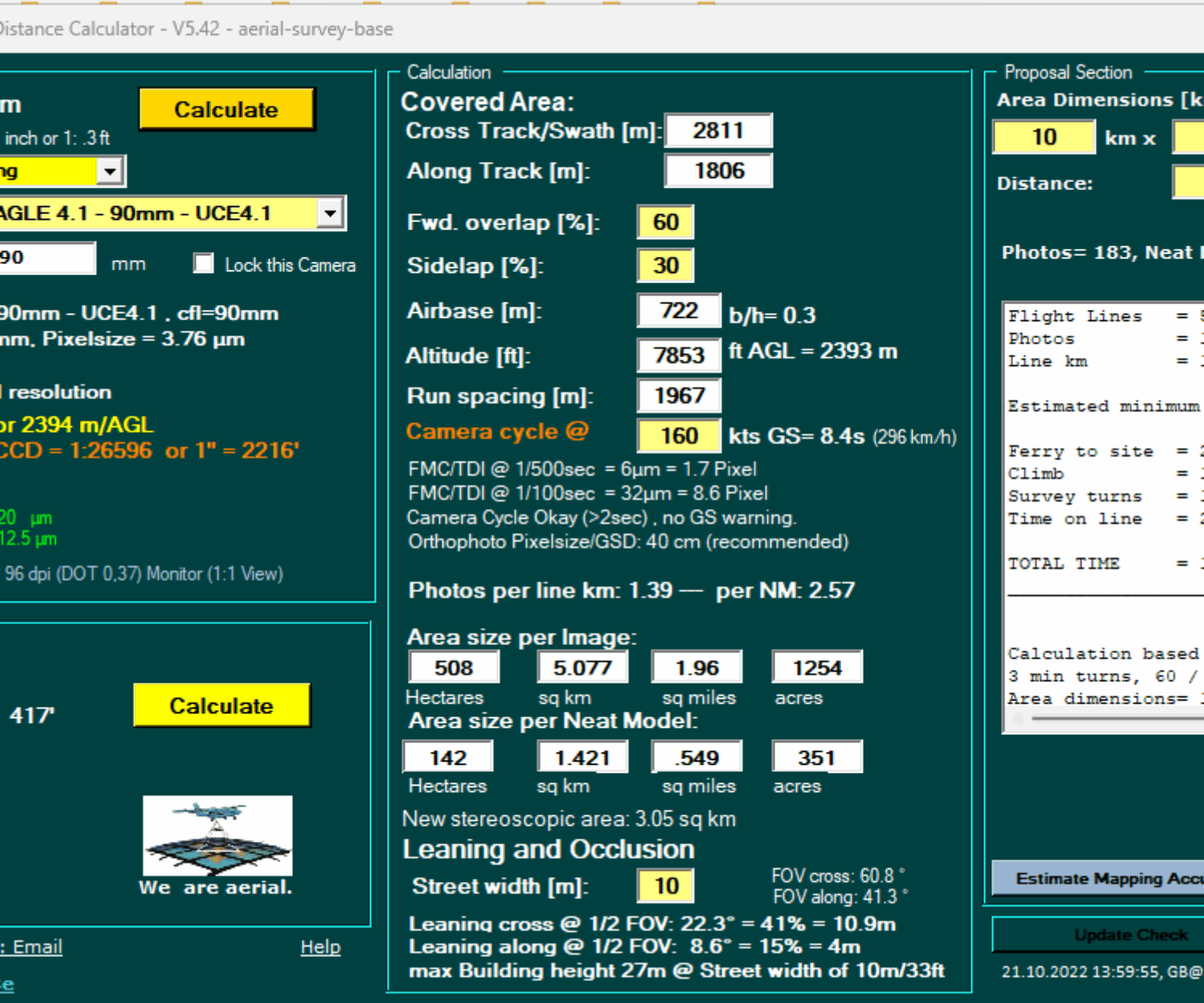Change the Camera cycle ground speed value
Viewport: 1204px width, 1003px height.
(x=678, y=436)
